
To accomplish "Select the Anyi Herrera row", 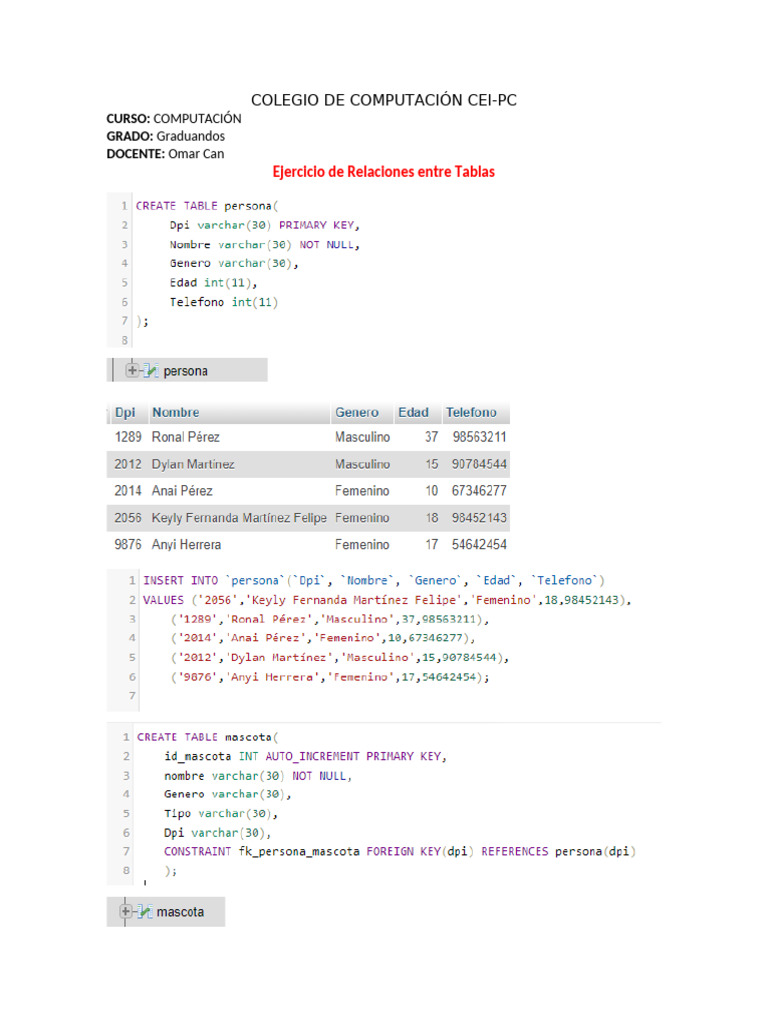I will pyautogui.click(x=308, y=545).
